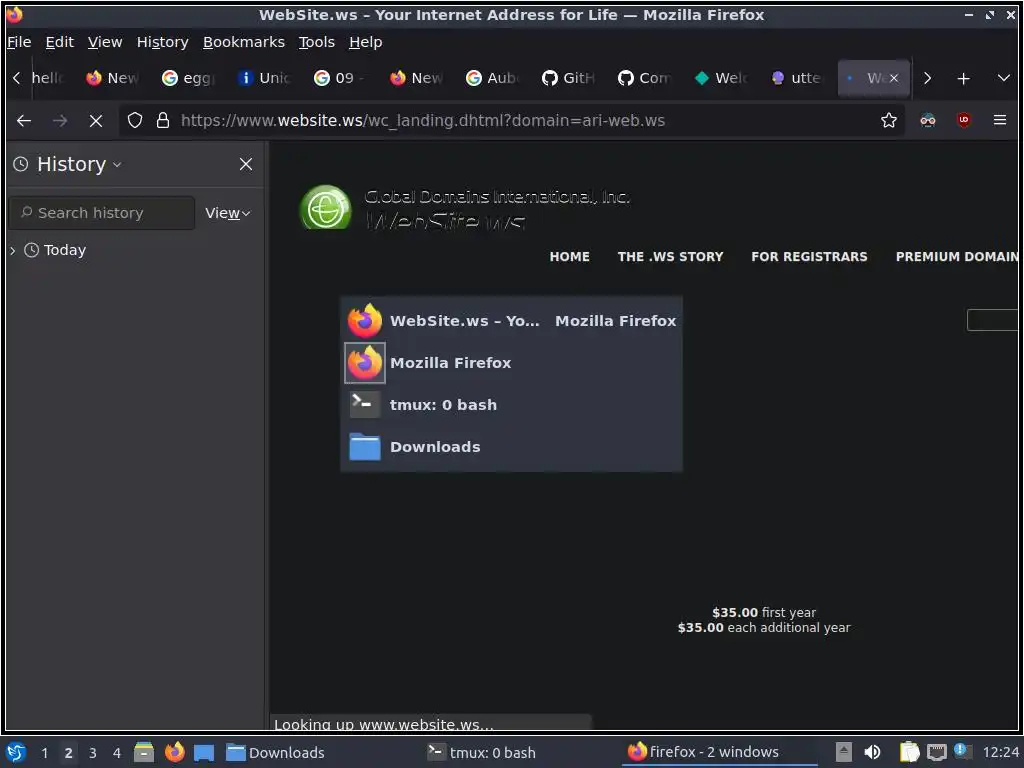Open the History menu in menu bar
Image resolution: width=1024 pixels, height=768 pixels.
163,42
